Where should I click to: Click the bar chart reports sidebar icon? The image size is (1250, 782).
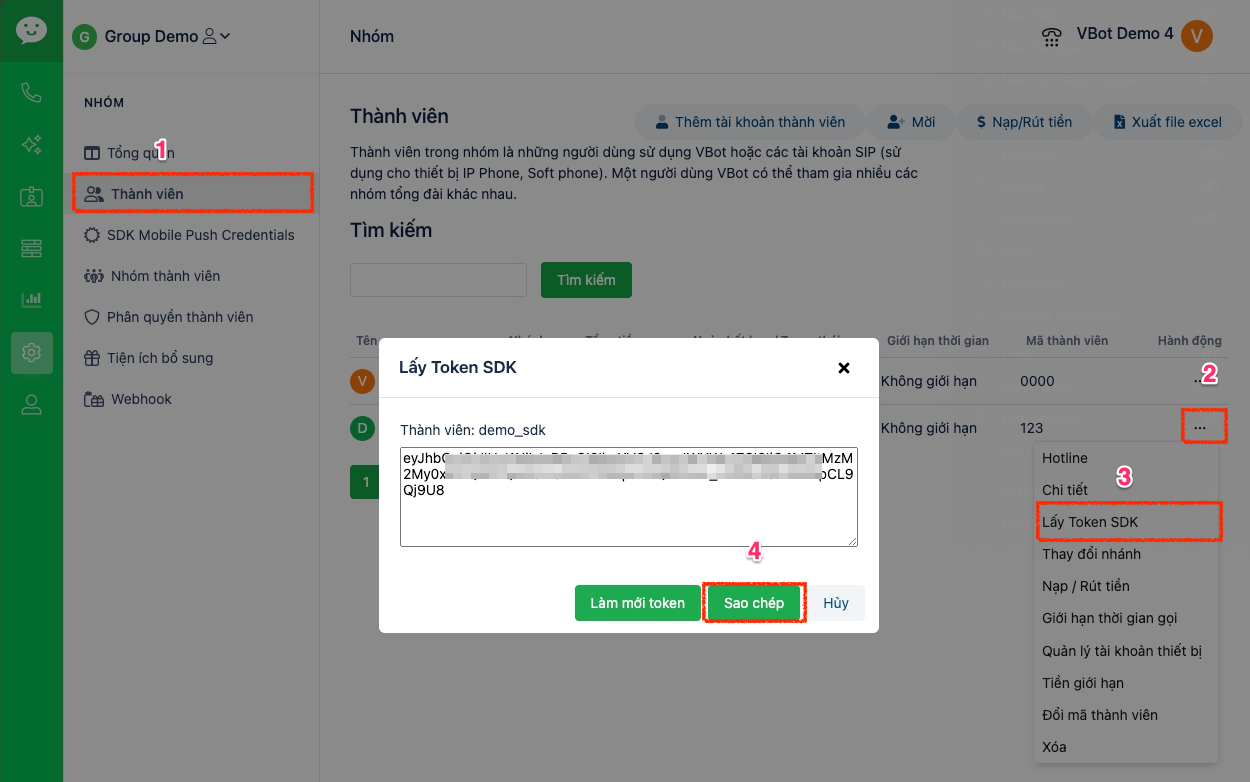pos(31,299)
